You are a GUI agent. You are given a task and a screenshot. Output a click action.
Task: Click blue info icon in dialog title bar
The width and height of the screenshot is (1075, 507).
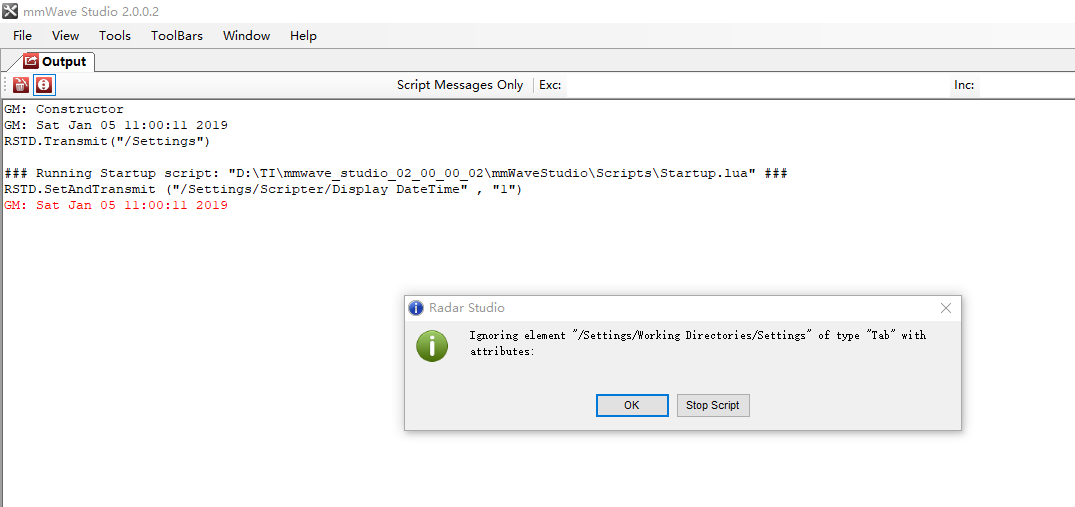click(415, 308)
